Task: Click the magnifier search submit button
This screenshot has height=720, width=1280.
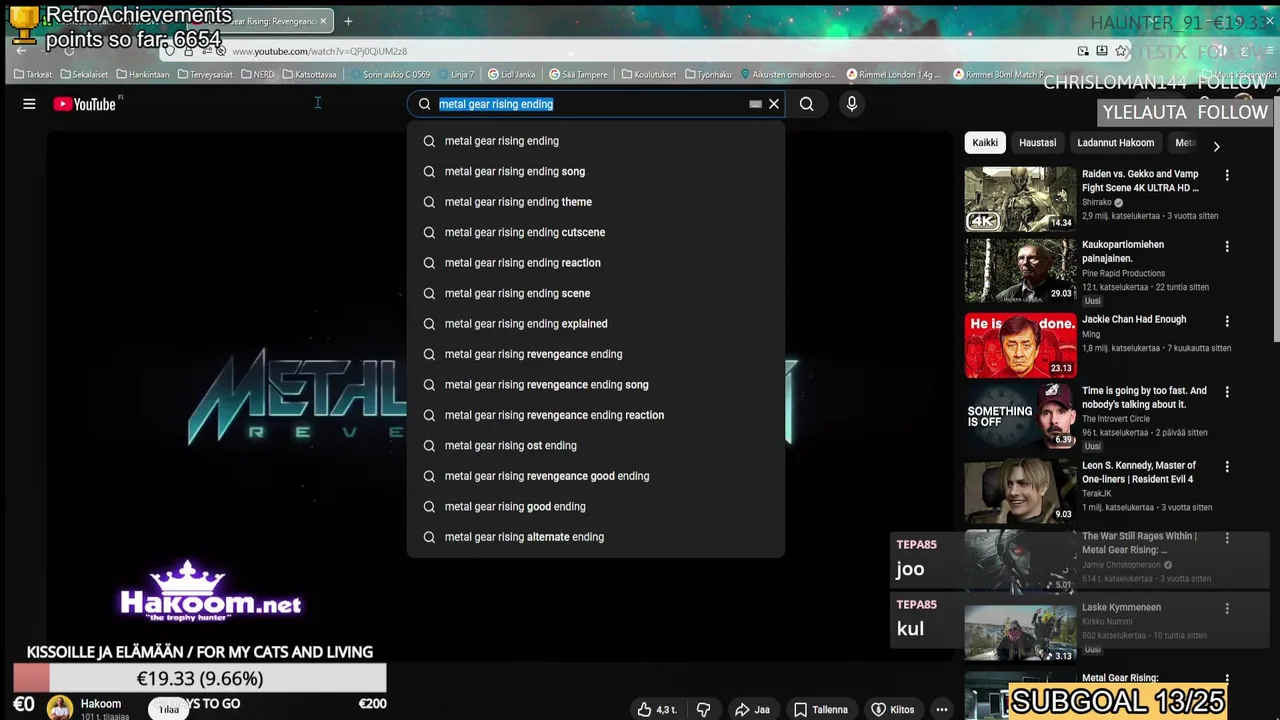Action: [x=806, y=104]
